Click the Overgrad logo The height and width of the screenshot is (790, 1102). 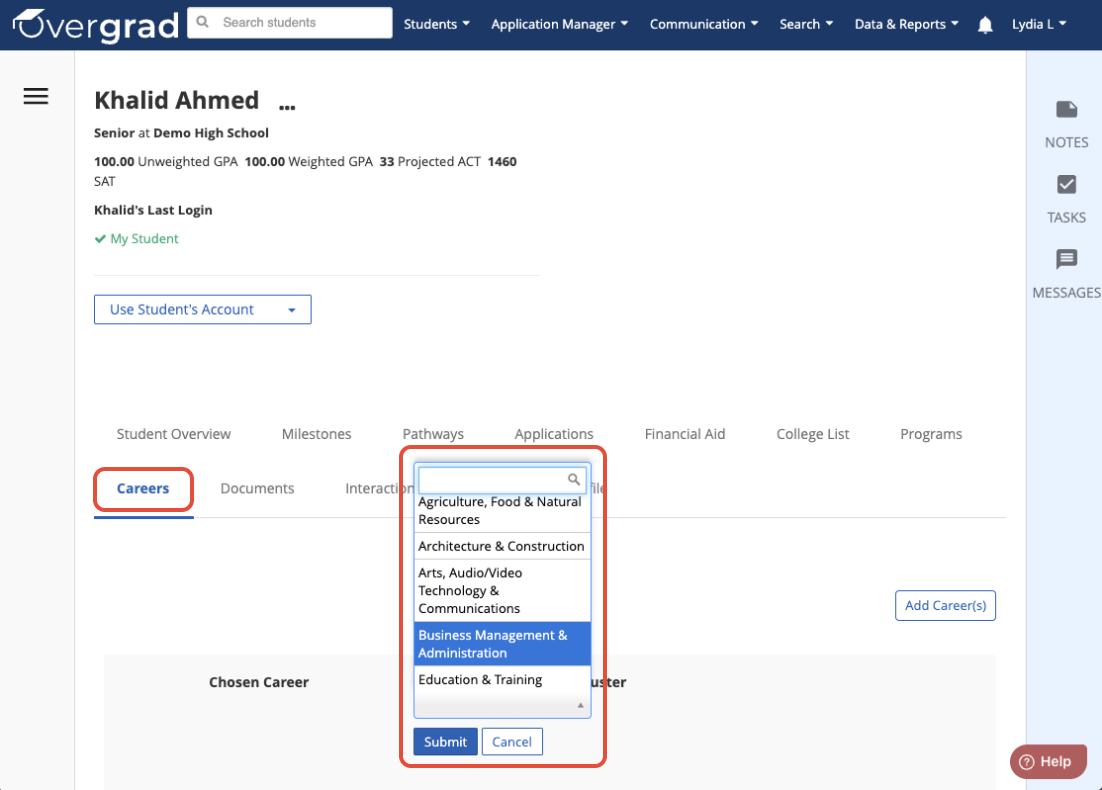[x=96, y=25]
